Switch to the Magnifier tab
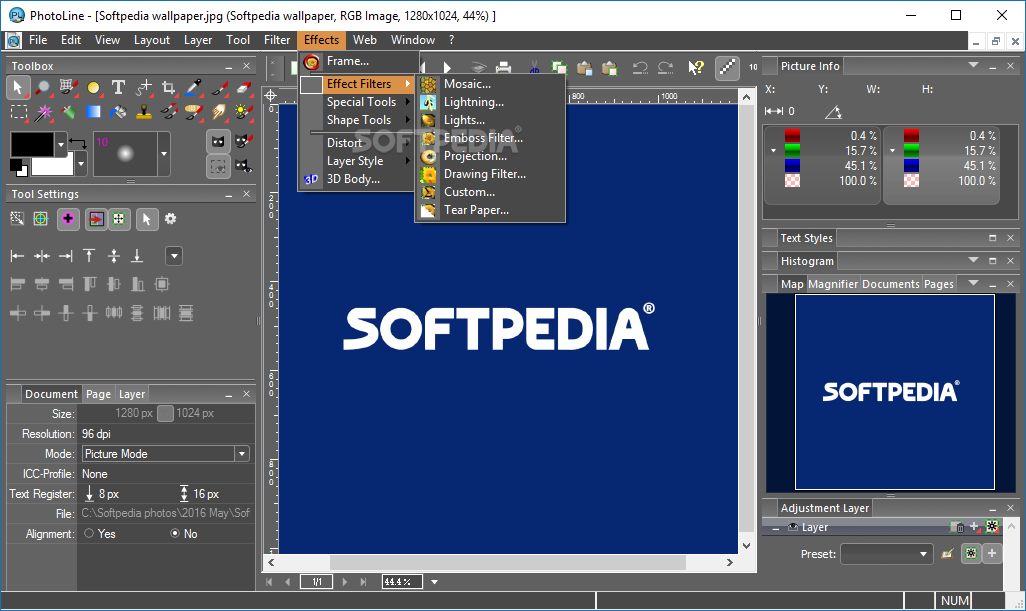The width and height of the screenshot is (1026, 611). tap(832, 284)
